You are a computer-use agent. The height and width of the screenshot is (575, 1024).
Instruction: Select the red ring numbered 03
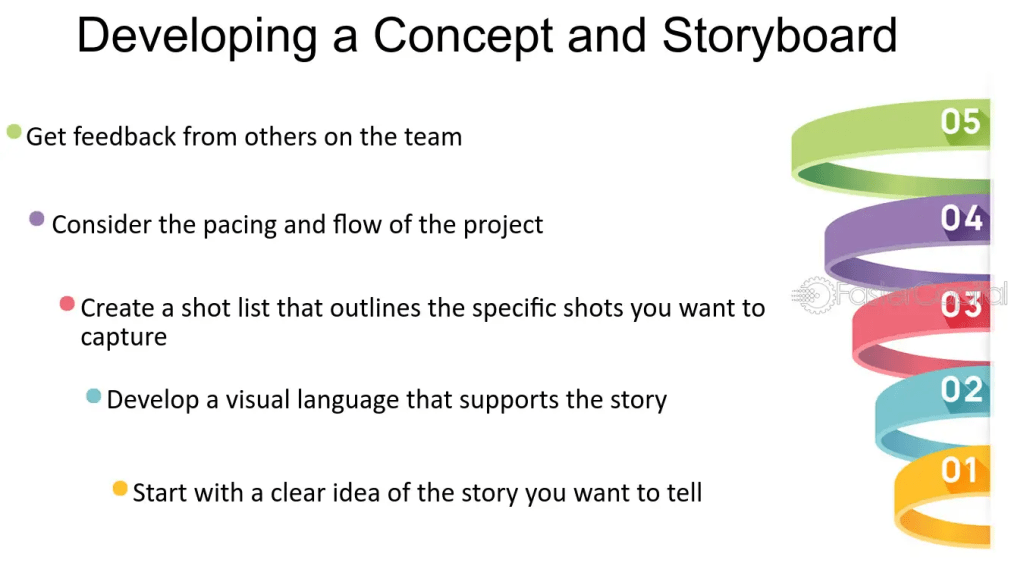921,330
